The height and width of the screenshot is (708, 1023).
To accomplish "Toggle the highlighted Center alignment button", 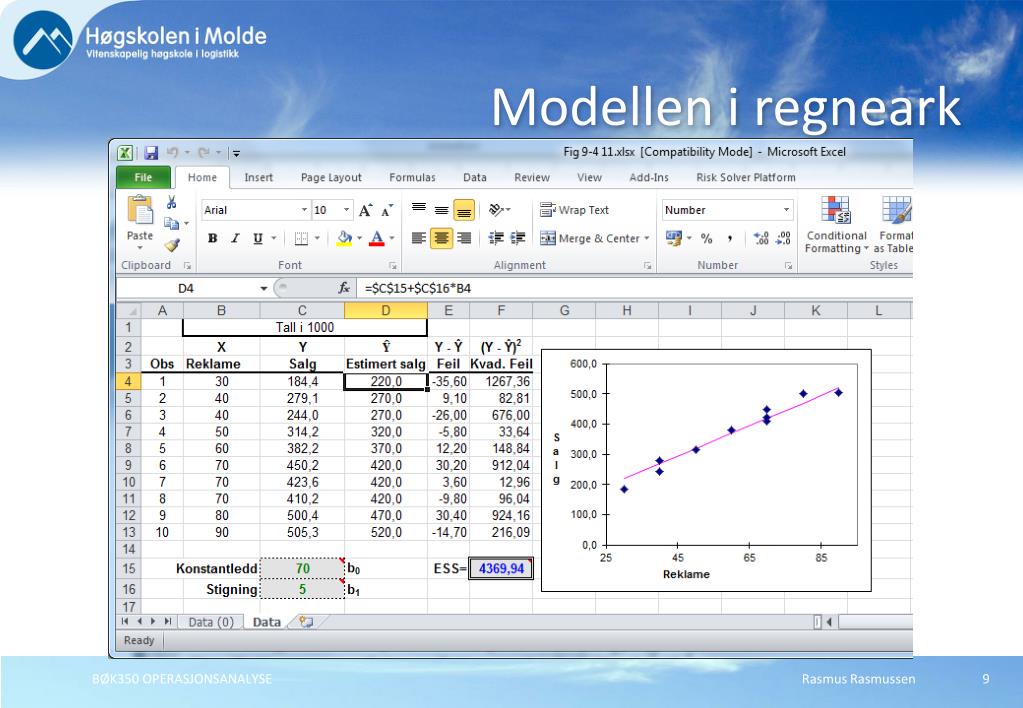I will pyautogui.click(x=442, y=238).
